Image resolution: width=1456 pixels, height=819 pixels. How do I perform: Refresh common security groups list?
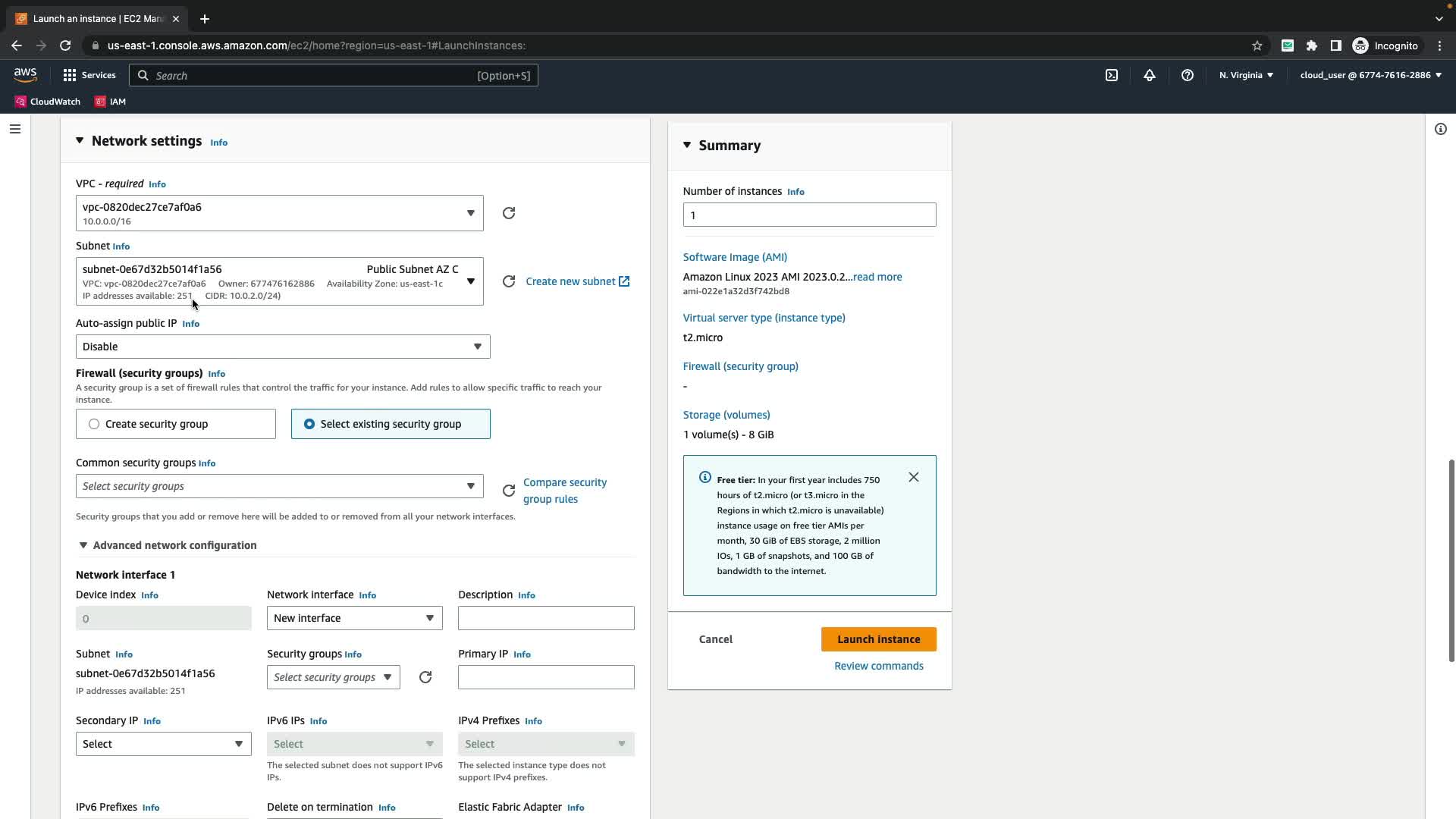[509, 491]
